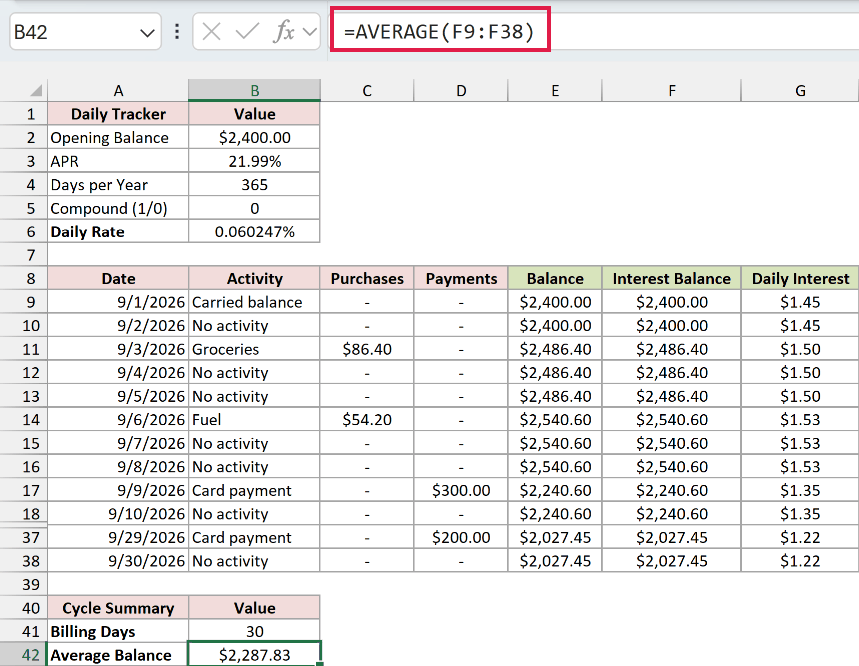This screenshot has width=859, height=666.
Task: Click Average Balance value $2,287.83
Action: click(x=255, y=655)
